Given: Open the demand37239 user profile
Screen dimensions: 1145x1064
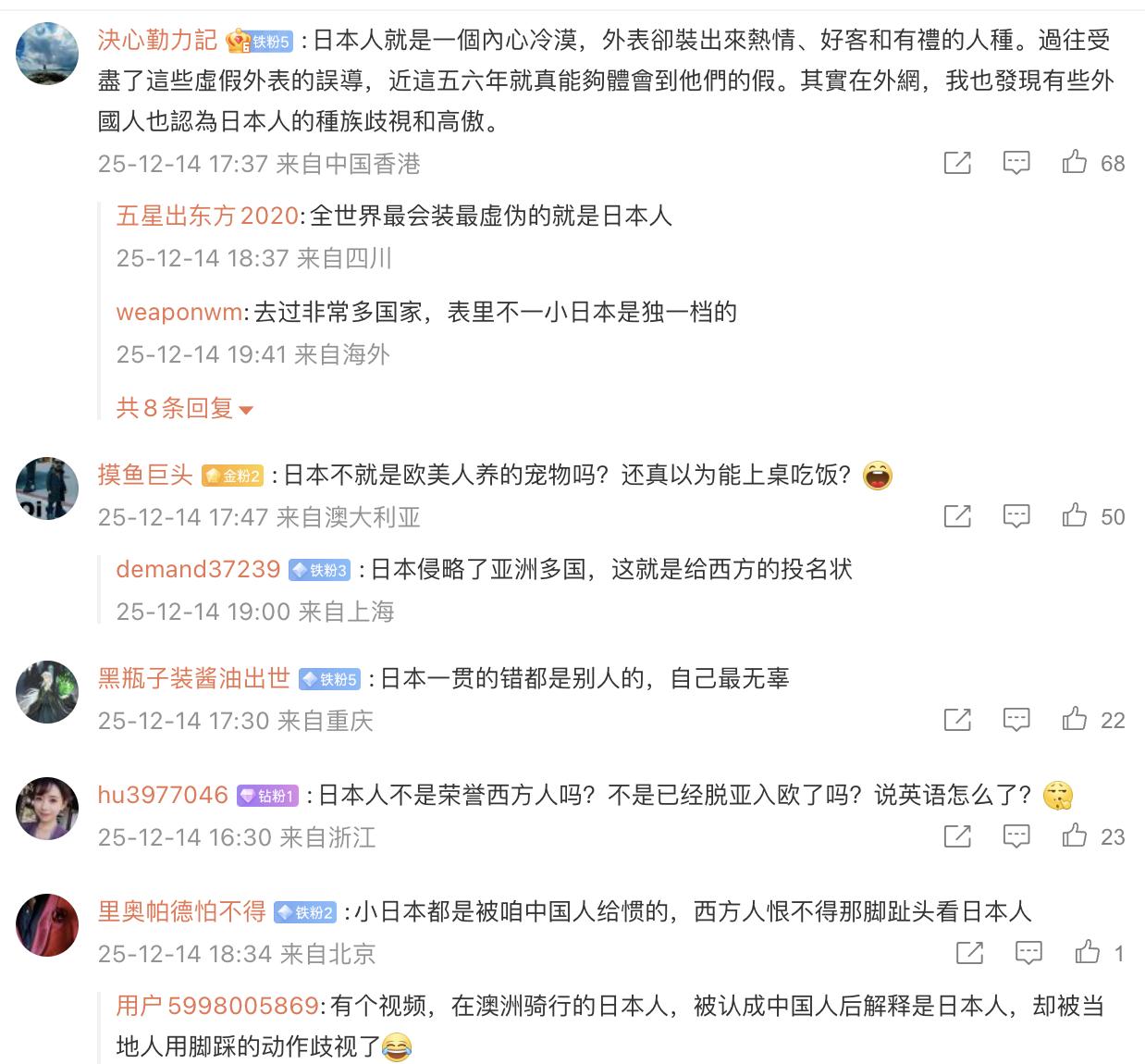Looking at the screenshot, I should [198, 569].
